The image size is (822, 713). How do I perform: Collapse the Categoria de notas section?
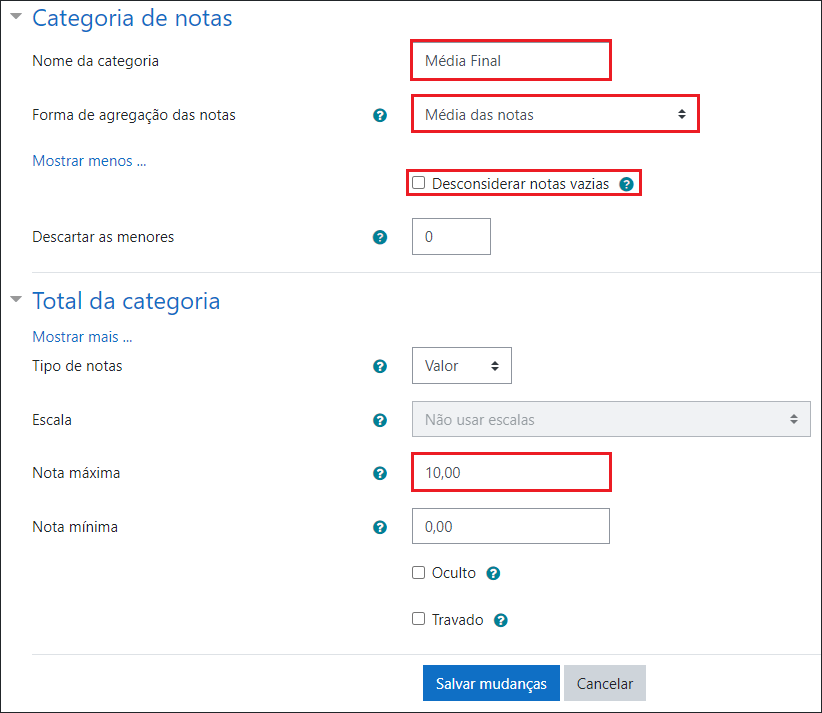point(16,18)
